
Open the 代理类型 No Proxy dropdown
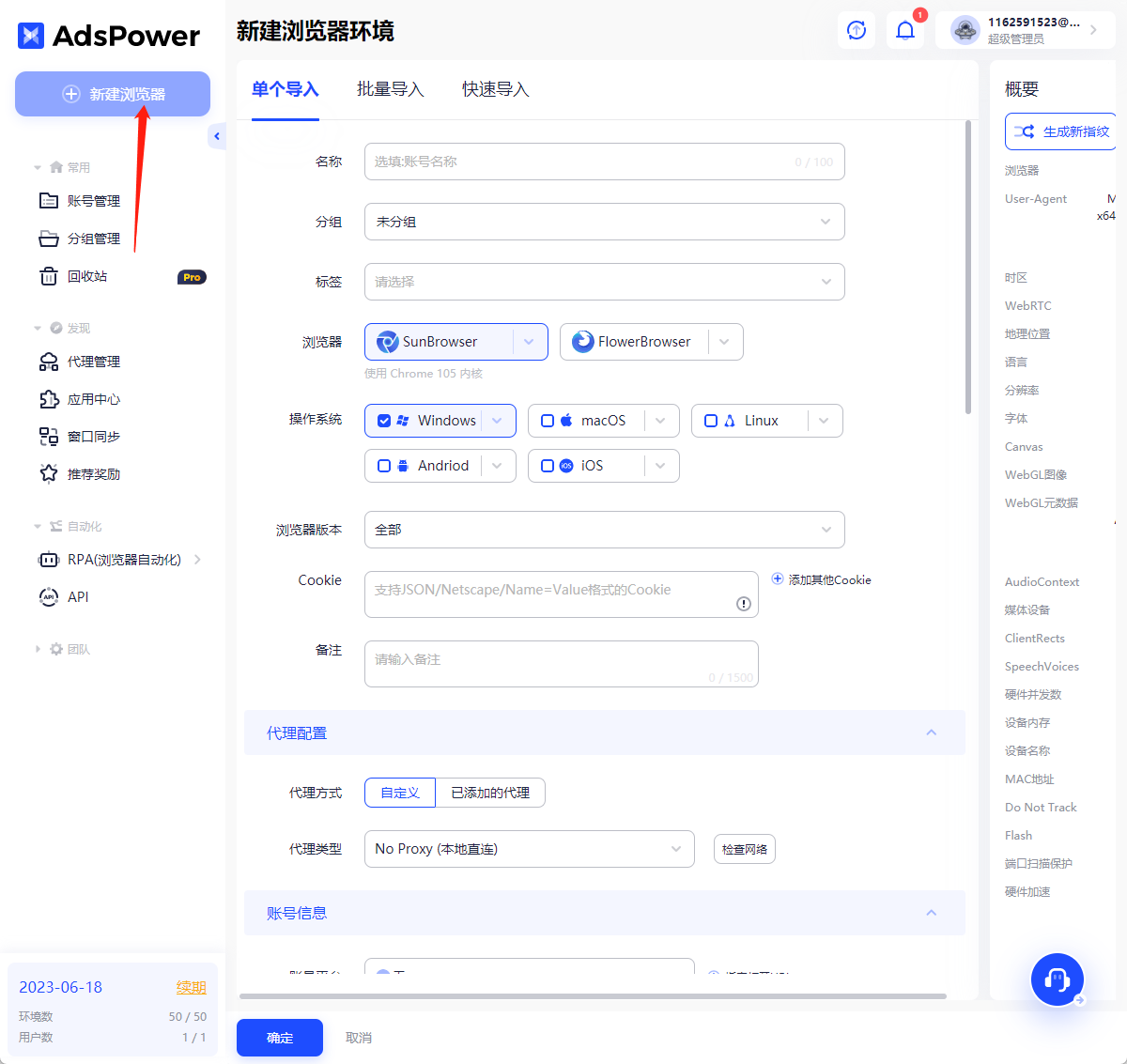coord(530,849)
